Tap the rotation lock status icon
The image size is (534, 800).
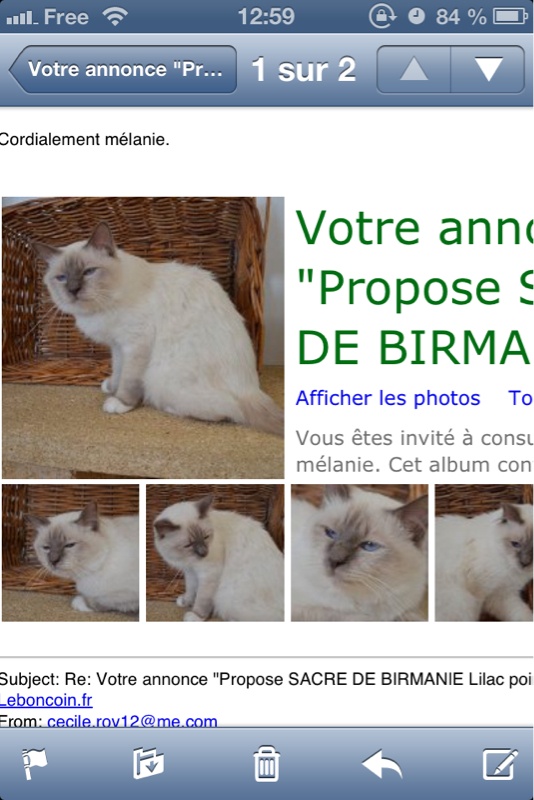pyautogui.click(x=382, y=17)
